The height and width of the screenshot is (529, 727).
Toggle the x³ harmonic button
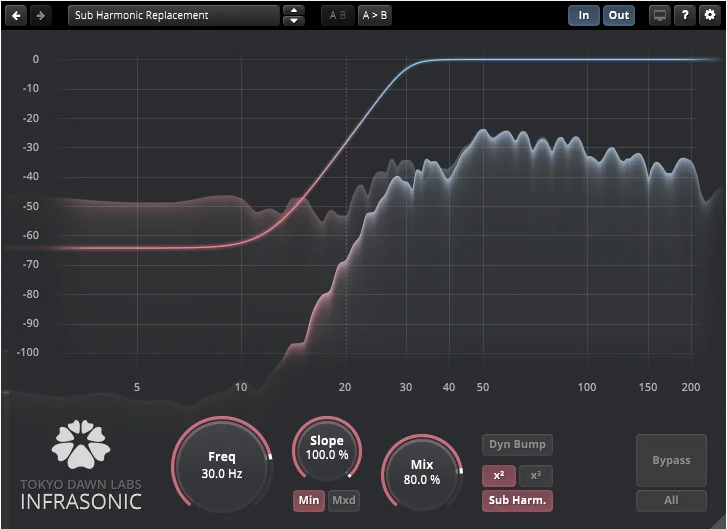(536, 476)
